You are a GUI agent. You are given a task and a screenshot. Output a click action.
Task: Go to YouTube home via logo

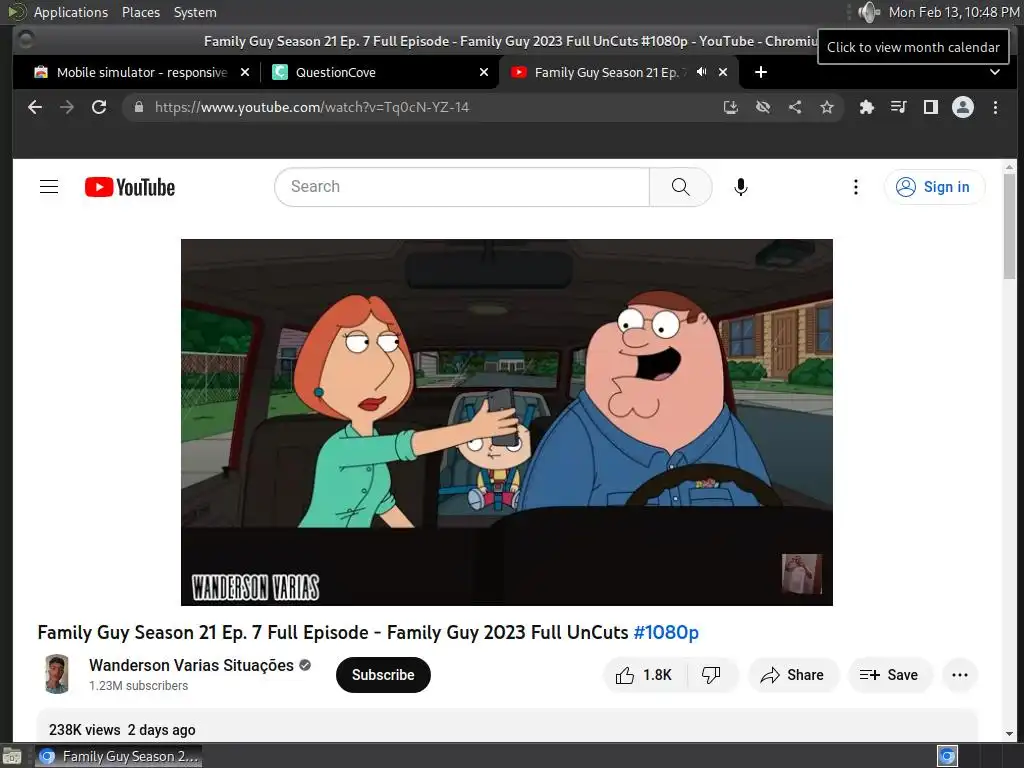click(x=130, y=187)
